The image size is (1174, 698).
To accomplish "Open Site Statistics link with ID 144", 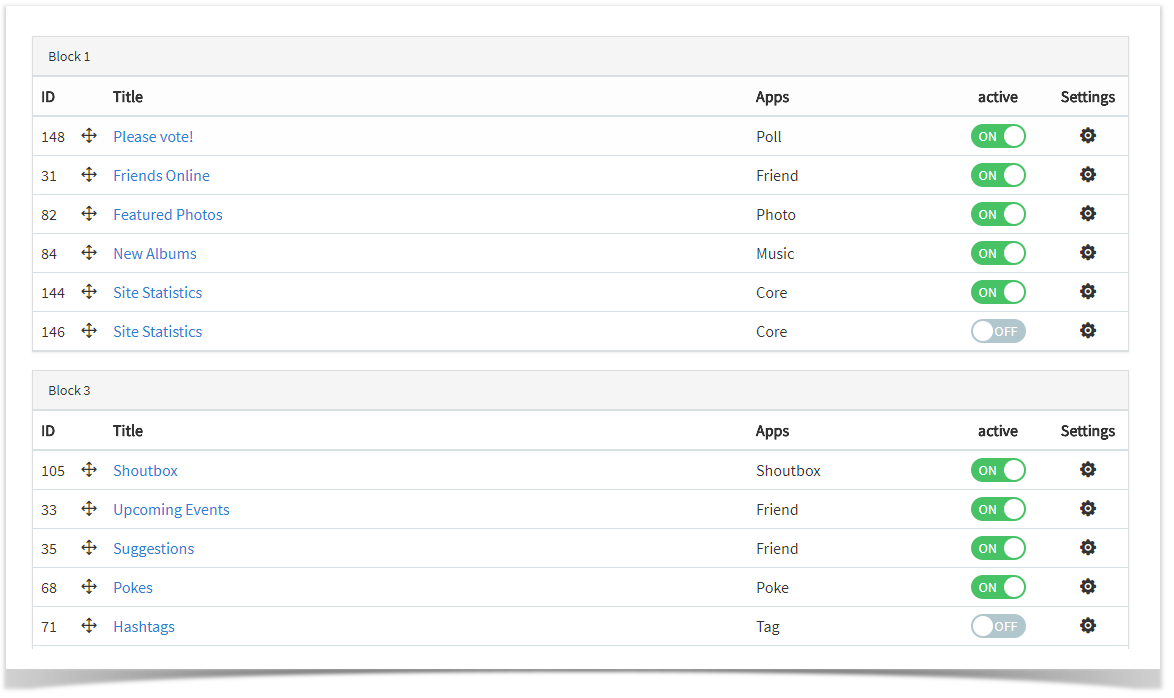I will (x=157, y=292).
